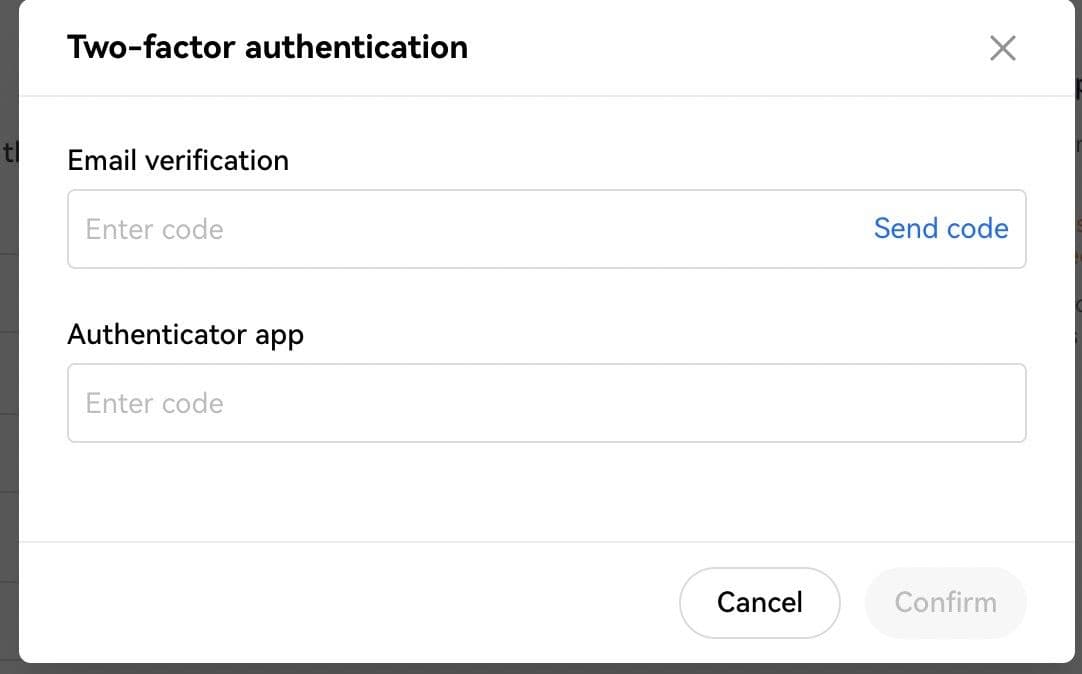1082x674 pixels.
Task: Place cursor in the authenticator code input box
Action: 546,403
